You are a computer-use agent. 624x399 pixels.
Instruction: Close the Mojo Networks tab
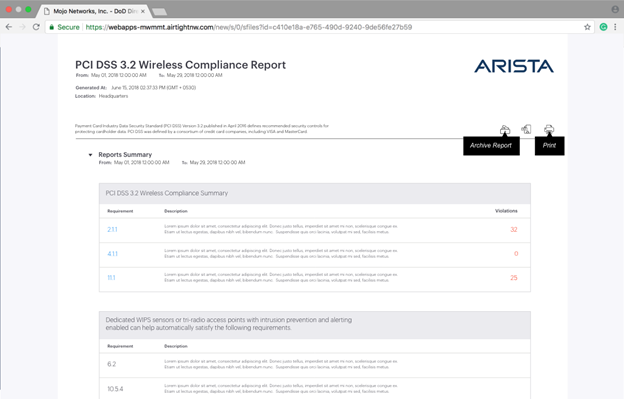[142, 11]
